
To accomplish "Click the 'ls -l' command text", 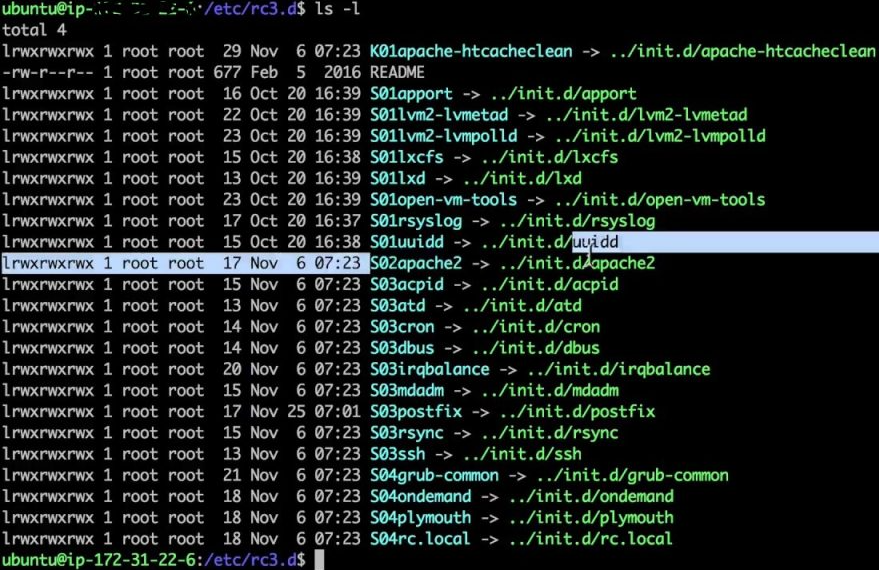I will point(337,9).
